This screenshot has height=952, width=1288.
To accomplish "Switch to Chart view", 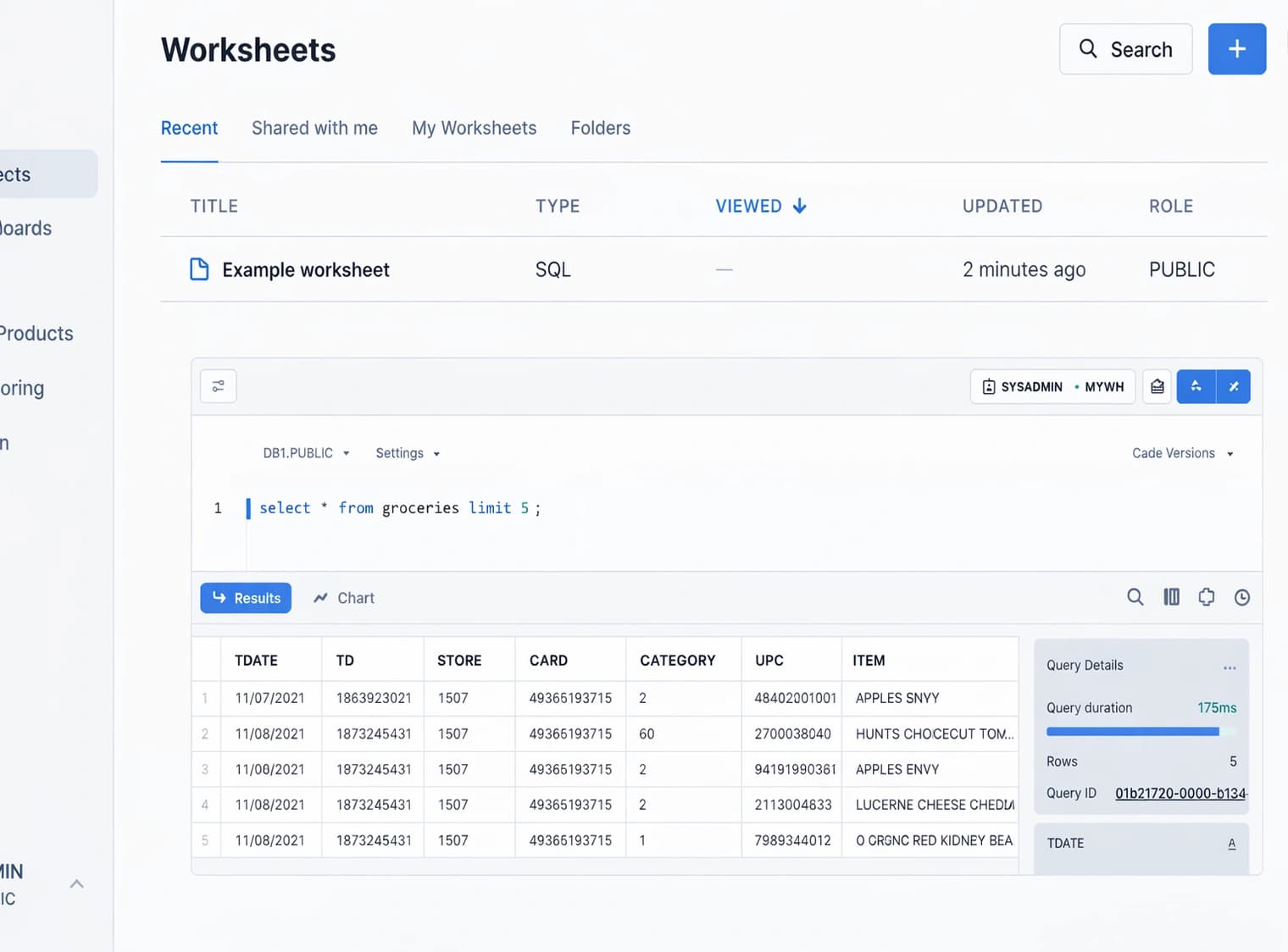I will (344, 598).
